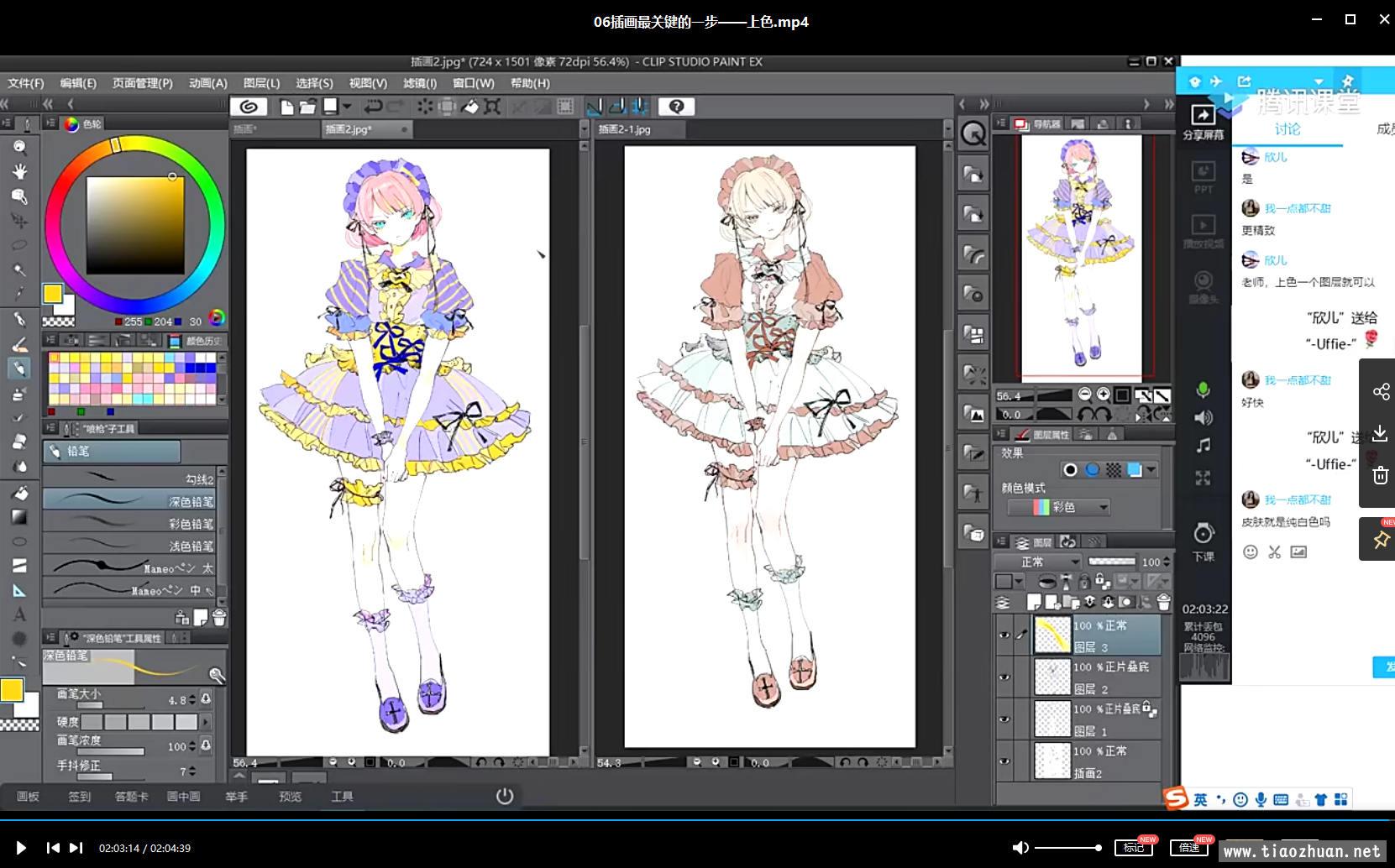The image size is (1395, 868).
Task: Toggle visibility of 图层 2 layer
Action: [x=1004, y=677]
